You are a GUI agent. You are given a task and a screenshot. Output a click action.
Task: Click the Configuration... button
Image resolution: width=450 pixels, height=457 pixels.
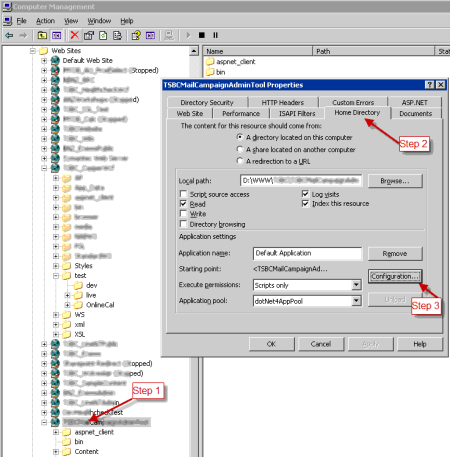pos(395,276)
